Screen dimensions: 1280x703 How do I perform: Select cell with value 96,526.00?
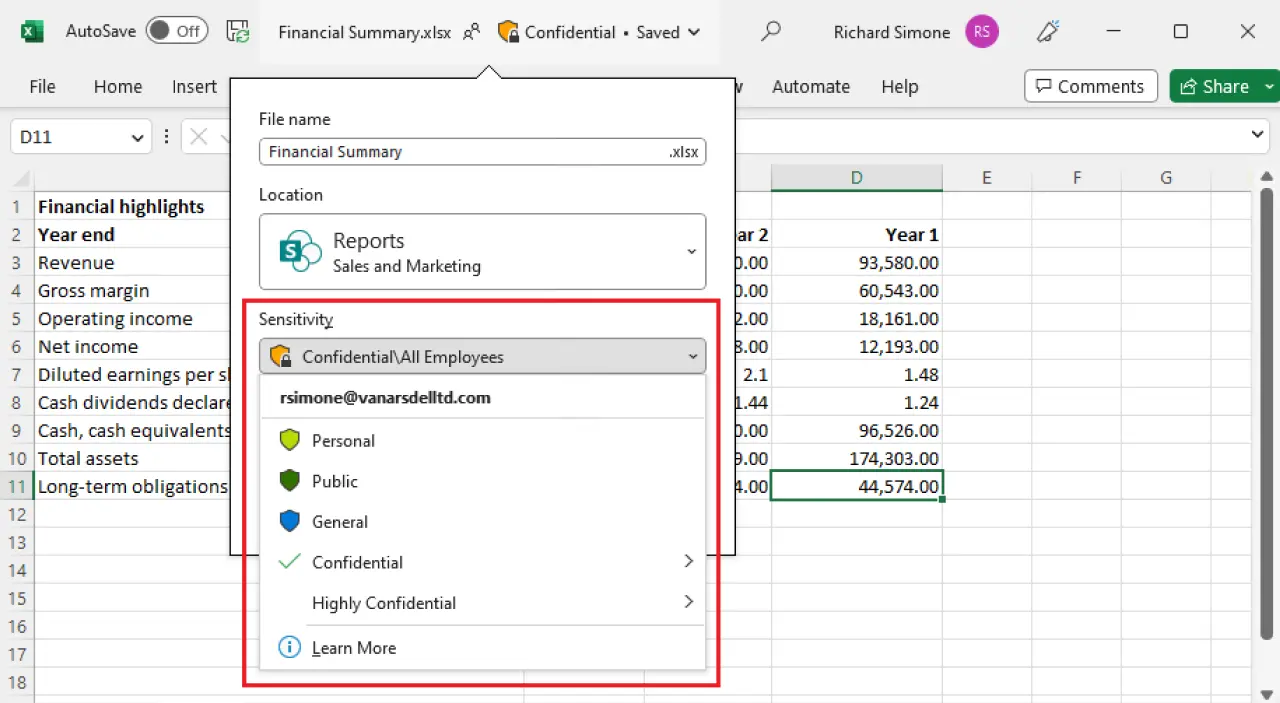tap(857, 431)
